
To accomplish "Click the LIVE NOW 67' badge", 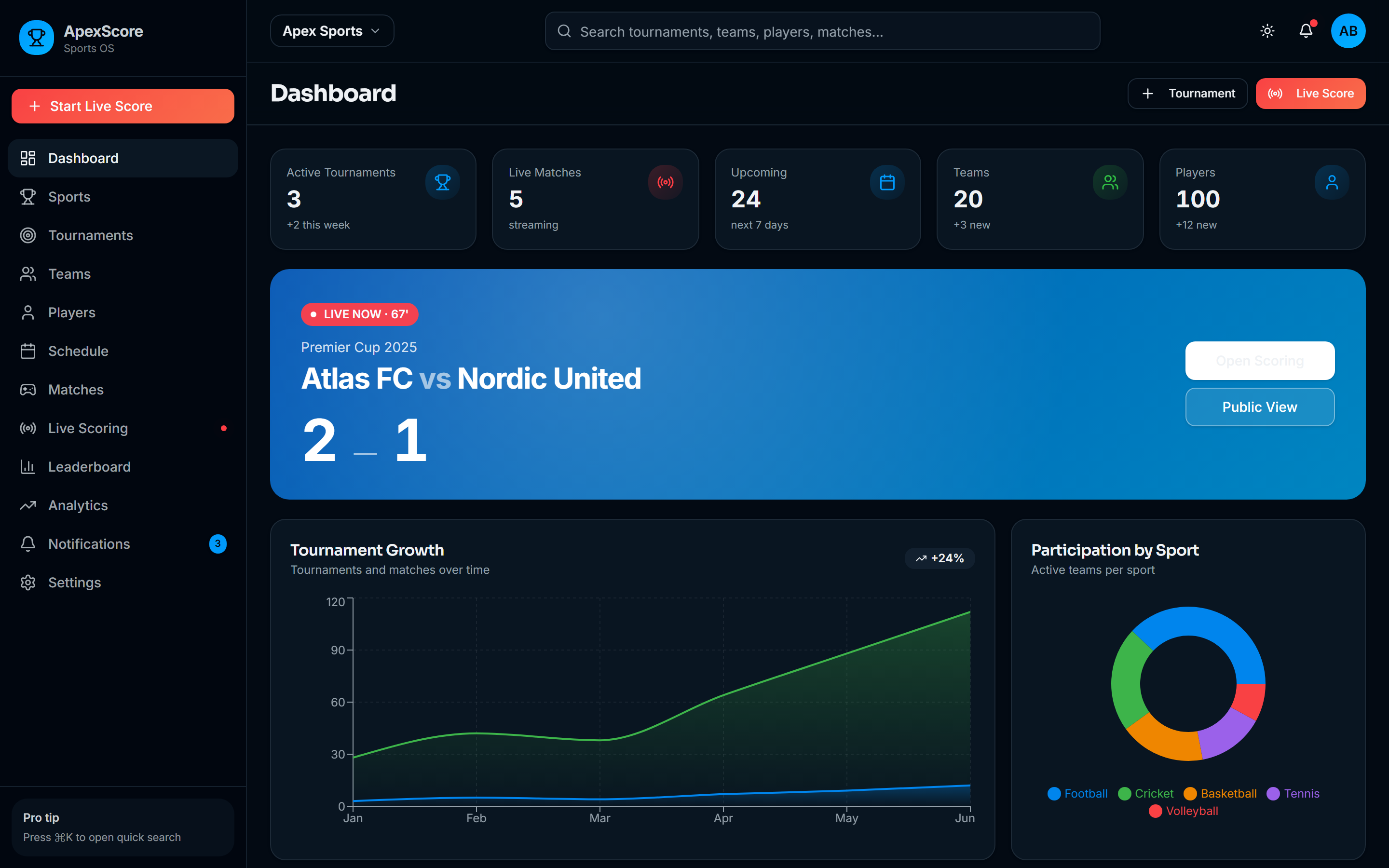I will click(x=359, y=314).
